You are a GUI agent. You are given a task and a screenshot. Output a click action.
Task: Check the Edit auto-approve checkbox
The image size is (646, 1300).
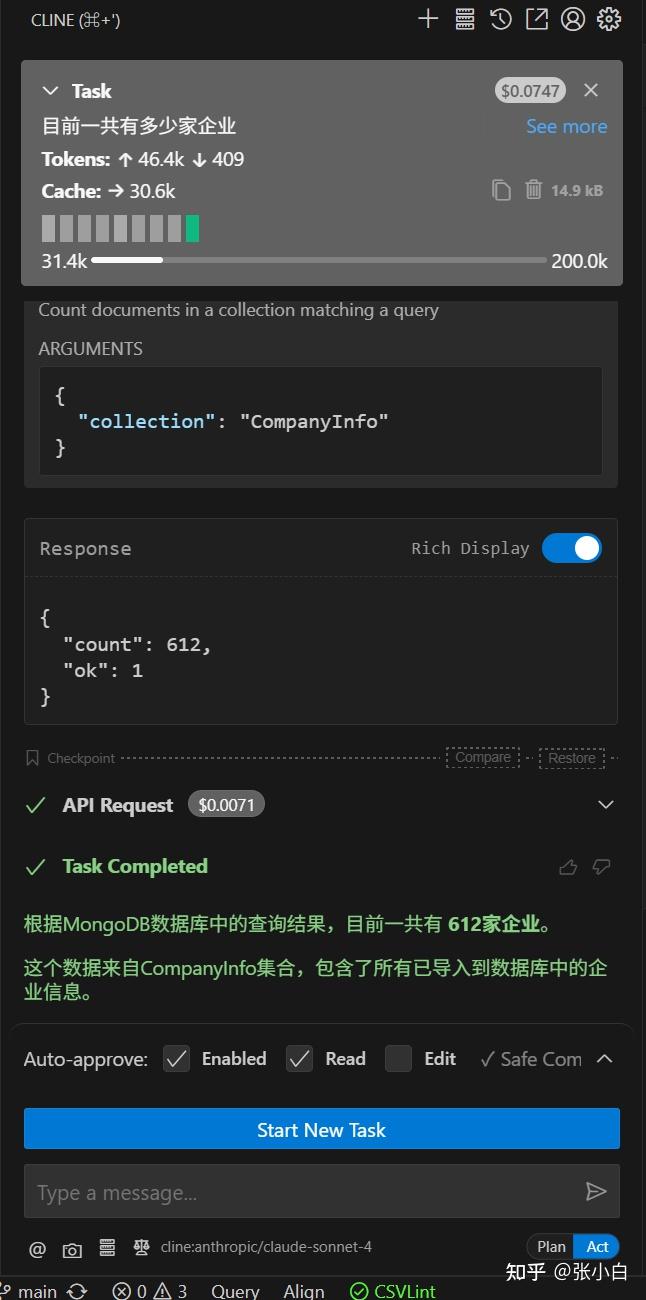coord(399,1059)
